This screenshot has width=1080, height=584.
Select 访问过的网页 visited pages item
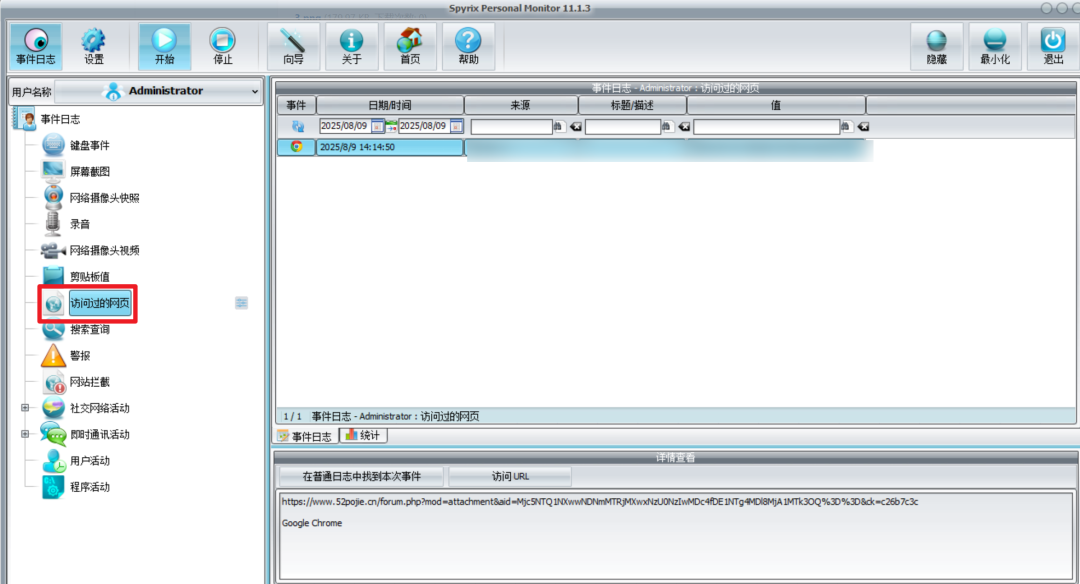[100, 303]
